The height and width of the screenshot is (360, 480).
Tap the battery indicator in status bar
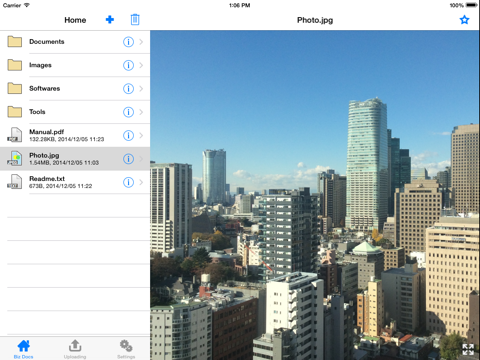pos(472,5)
